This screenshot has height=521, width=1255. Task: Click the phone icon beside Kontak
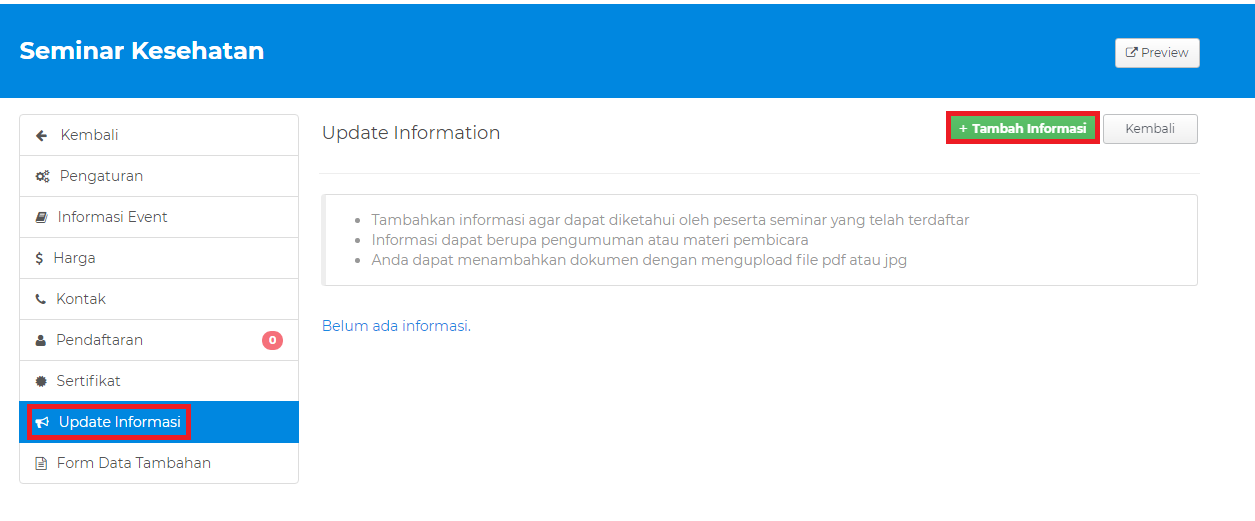[x=41, y=300]
